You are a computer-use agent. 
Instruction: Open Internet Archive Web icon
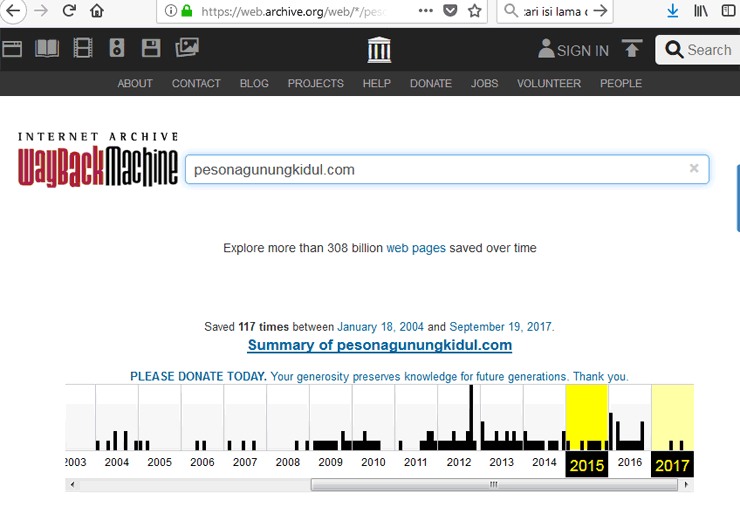(x=12, y=49)
